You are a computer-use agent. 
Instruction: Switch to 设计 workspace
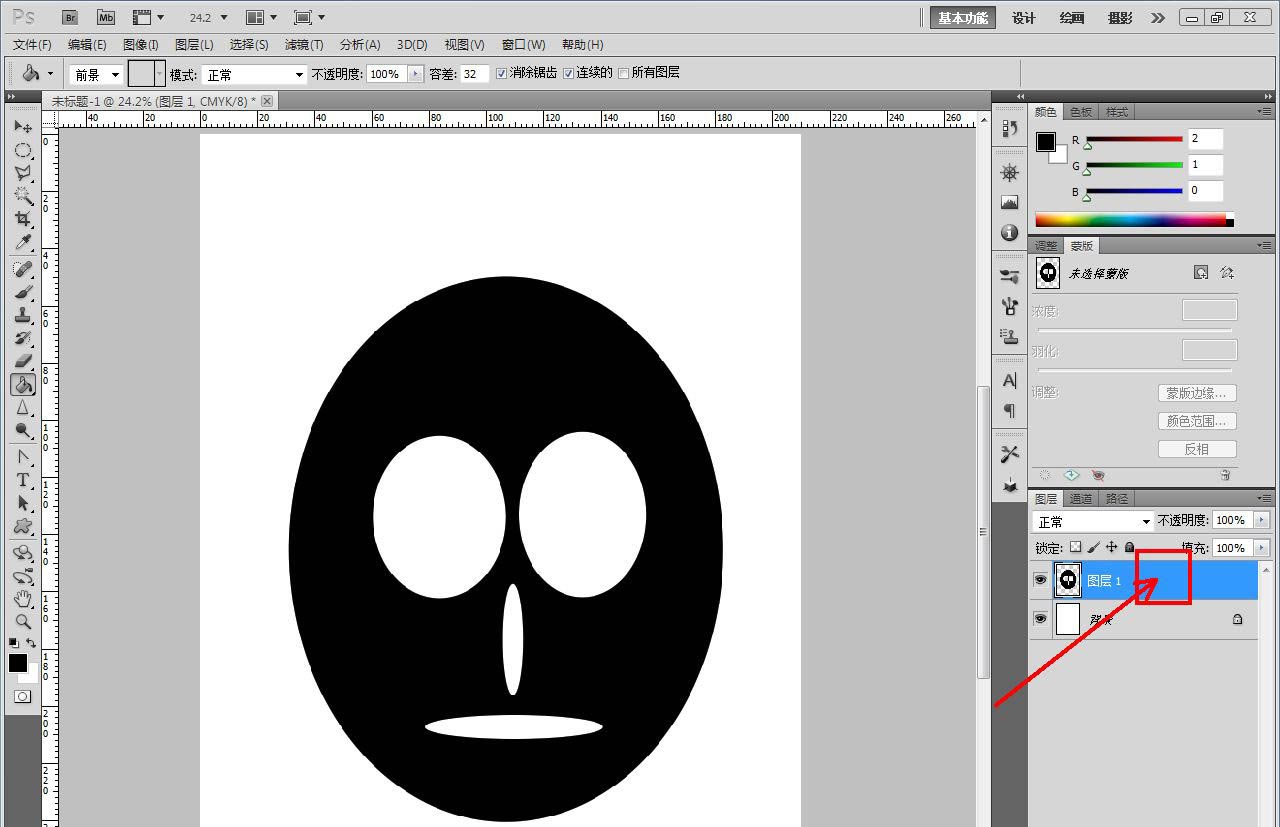click(1024, 18)
